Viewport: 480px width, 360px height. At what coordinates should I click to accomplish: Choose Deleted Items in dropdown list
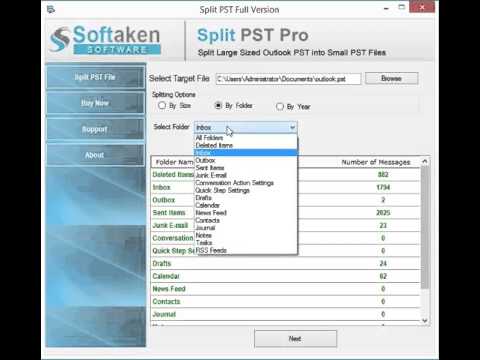[246, 145]
